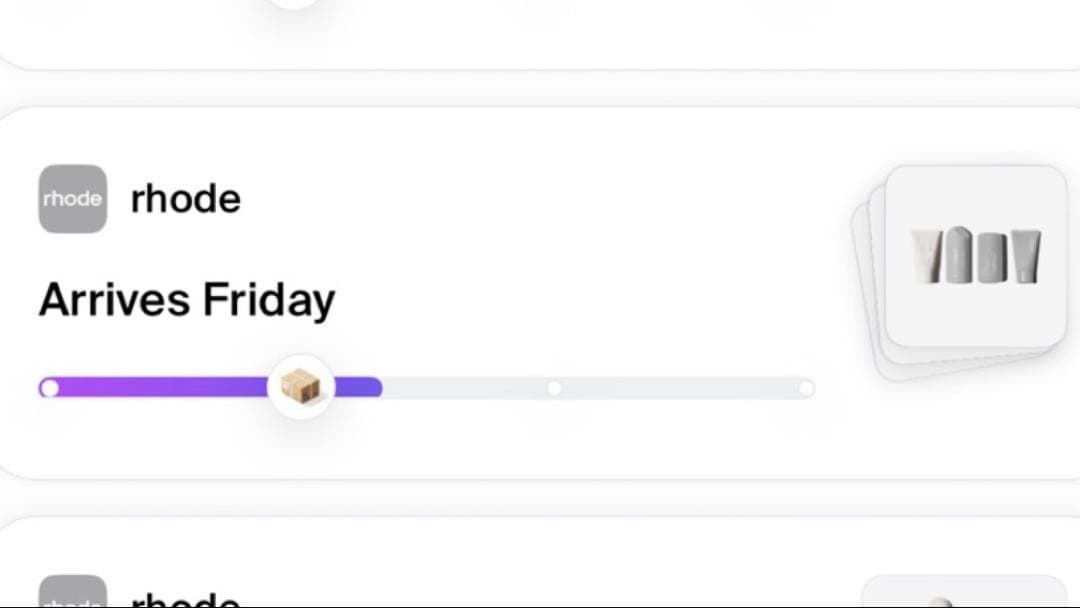Click the final delivery dot at tracker end
The height and width of the screenshot is (608, 1080).
point(806,388)
